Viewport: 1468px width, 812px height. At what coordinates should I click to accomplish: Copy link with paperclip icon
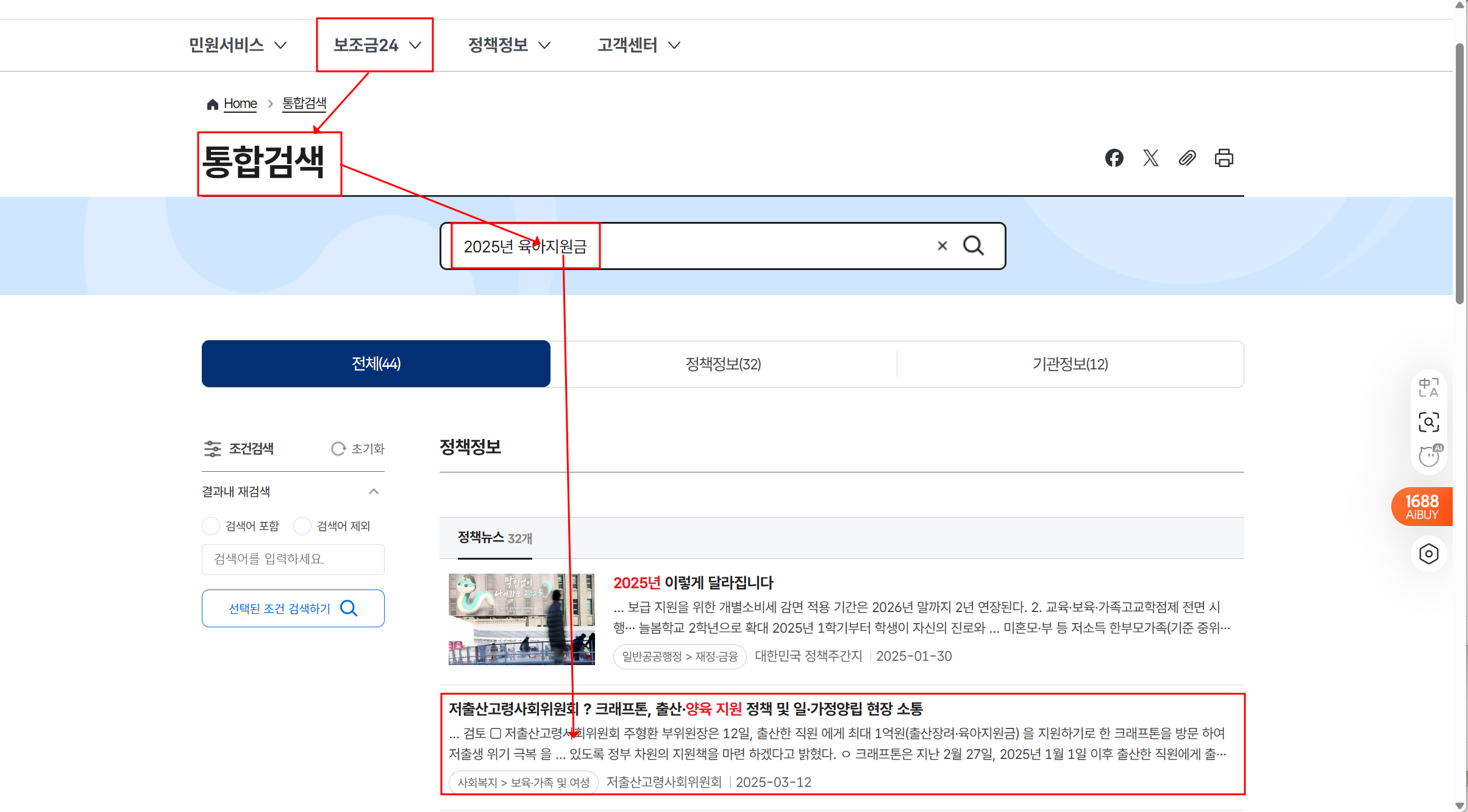click(1187, 158)
